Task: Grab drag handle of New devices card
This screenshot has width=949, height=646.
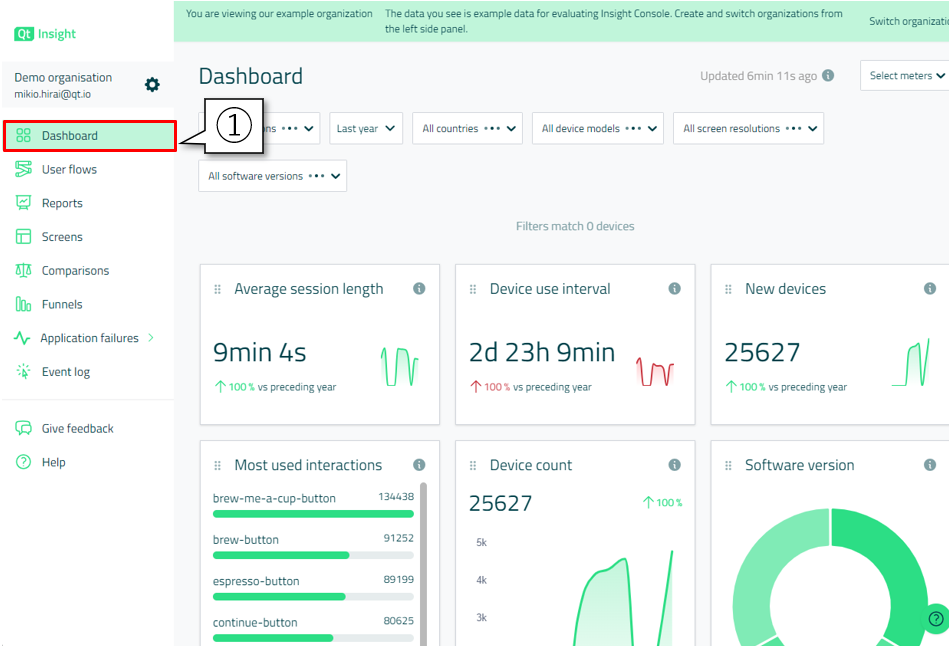Action: tap(728, 289)
